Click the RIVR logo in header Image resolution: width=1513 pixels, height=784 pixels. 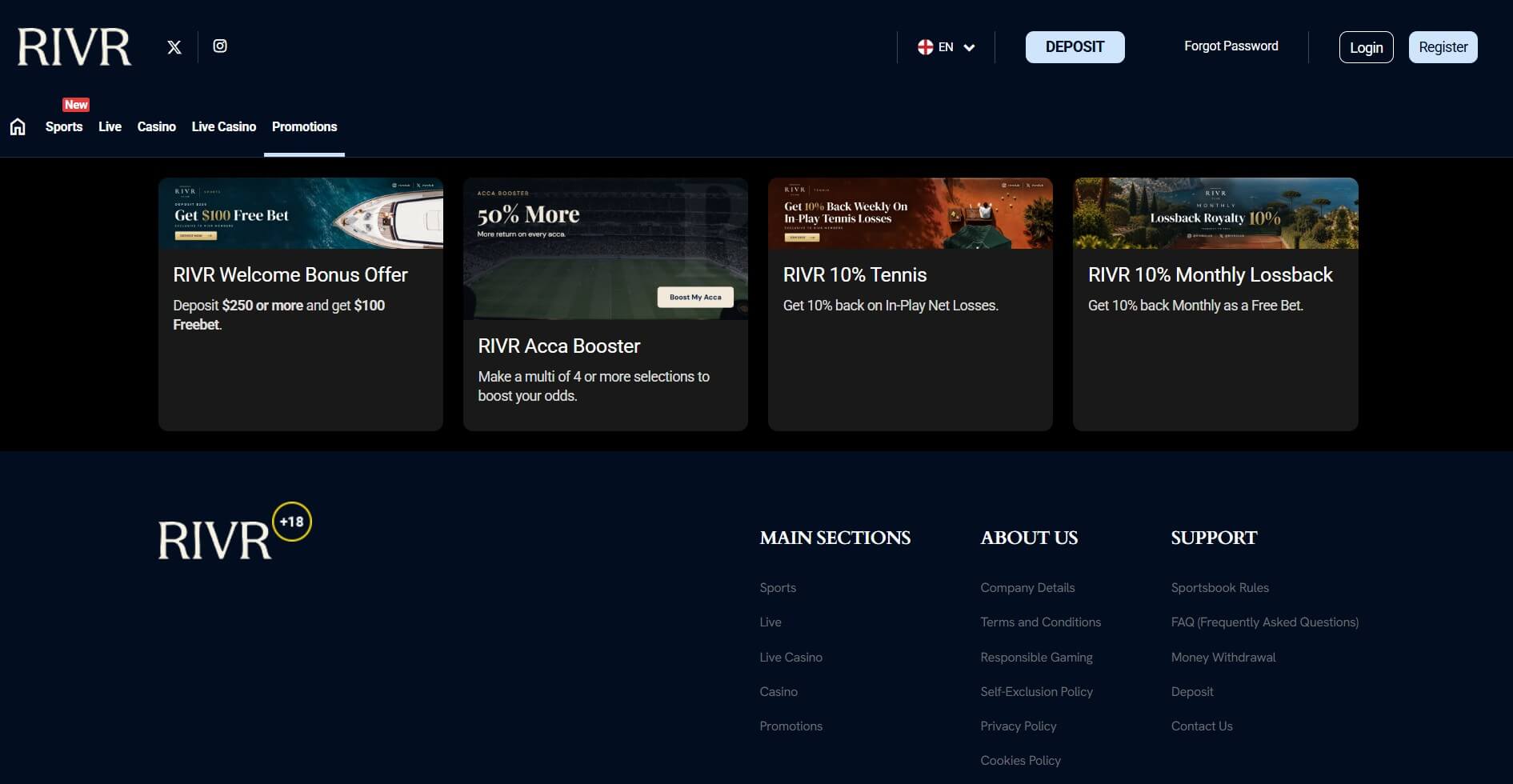[x=74, y=47]
